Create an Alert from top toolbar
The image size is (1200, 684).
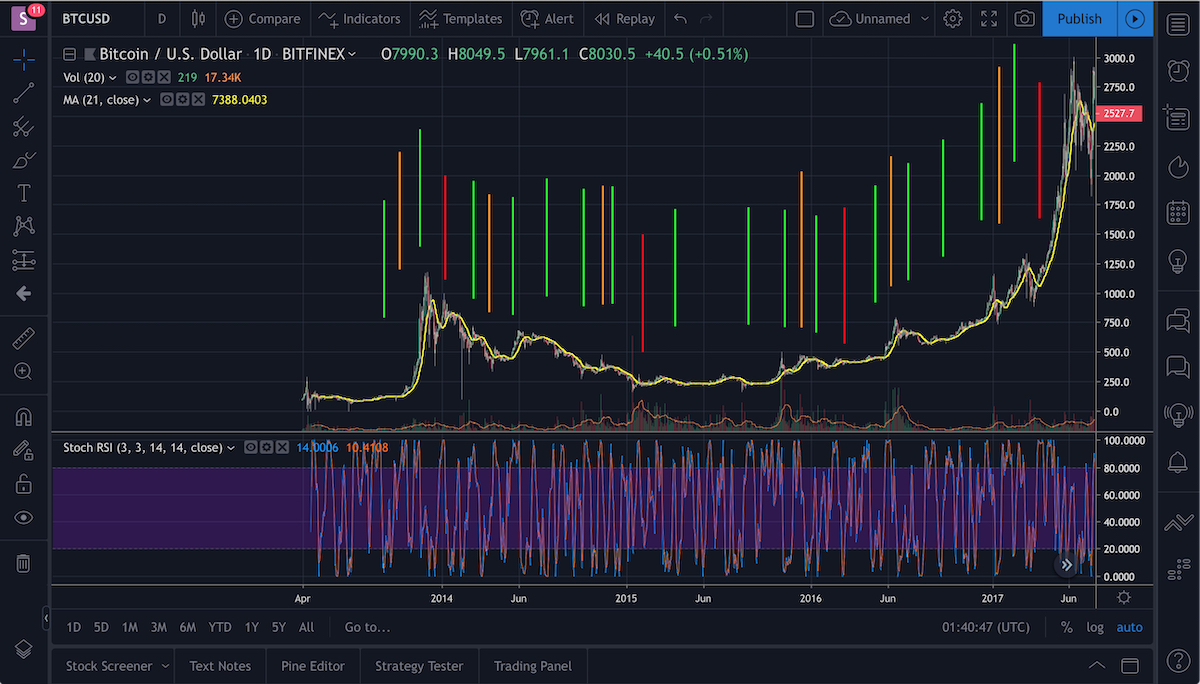[x=548, y=19]
